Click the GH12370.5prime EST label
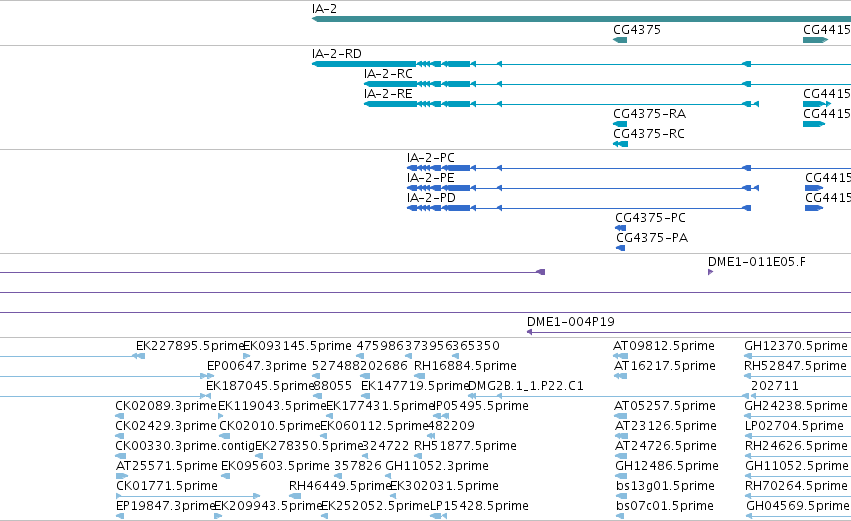Image resolution: width=851 pixels, height=521 pixels. tap(796, 346)
